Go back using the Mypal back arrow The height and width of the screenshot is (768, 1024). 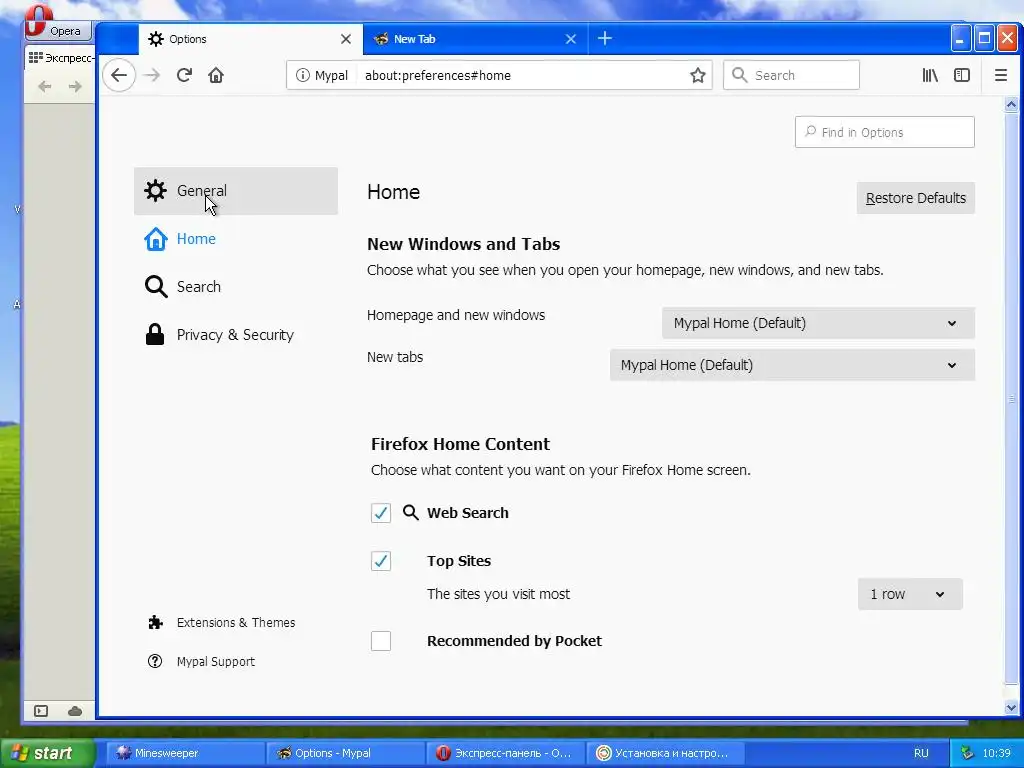point(119,75)
